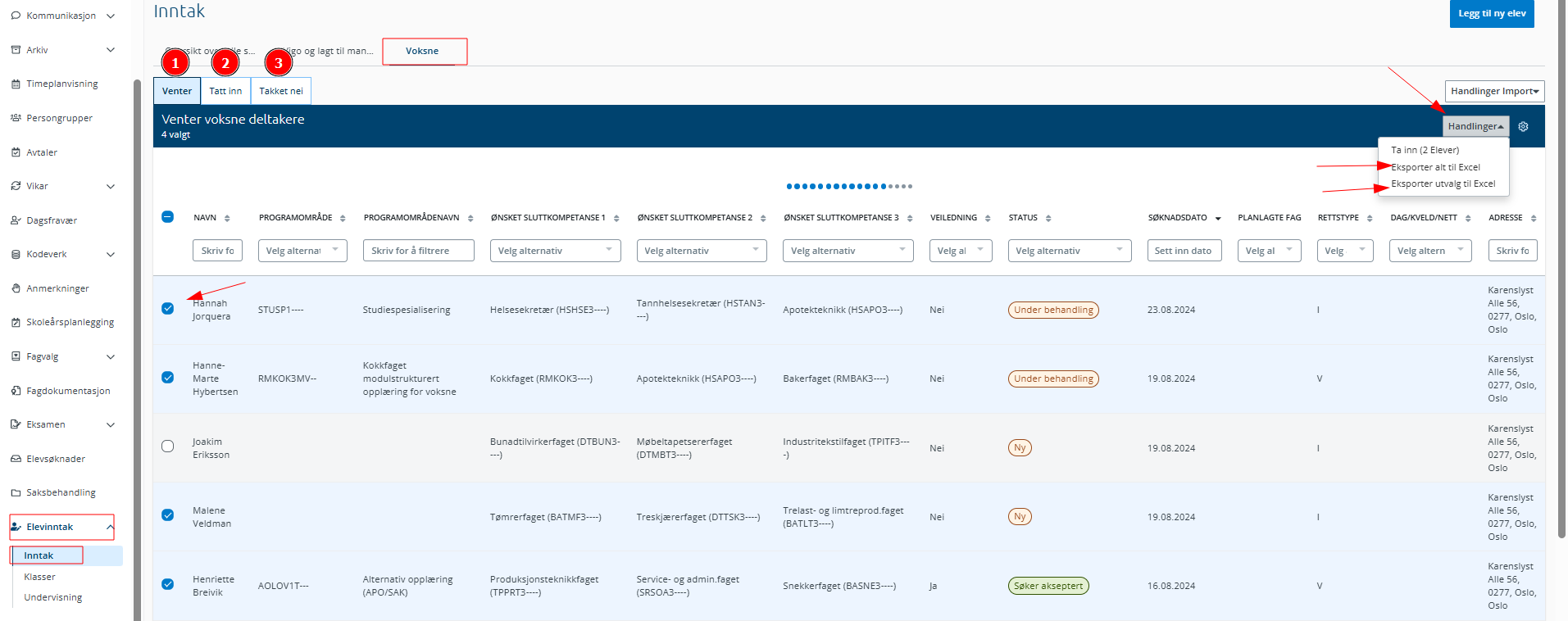Click Skoleårsplanlegging calendar icon
Screen dimensions: 1568x621
(x=16, y=322)
